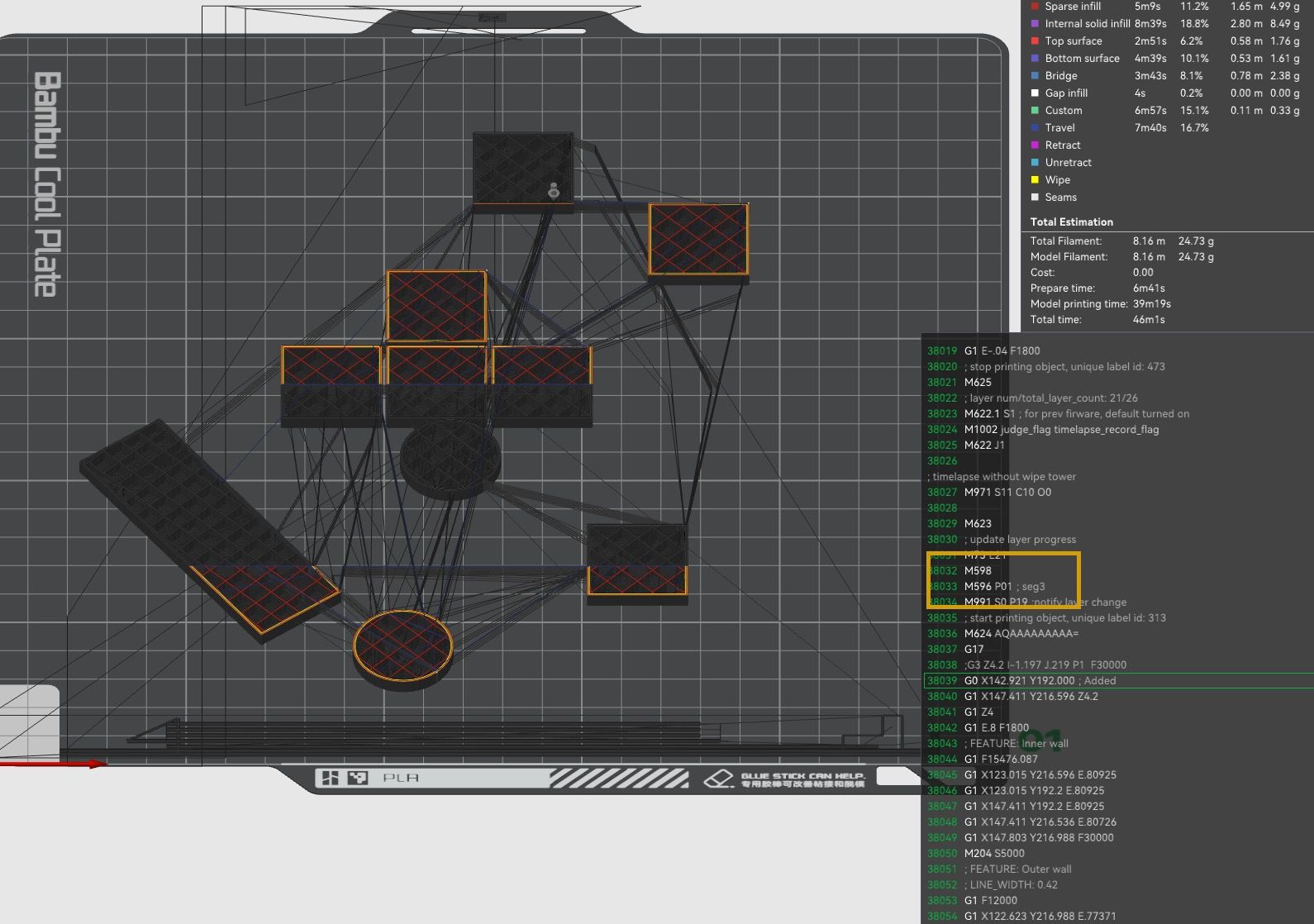Enable Wipe display in the legend
Image resolution: width=1314 pixels, height=924 pixels.
point(1035,180)
